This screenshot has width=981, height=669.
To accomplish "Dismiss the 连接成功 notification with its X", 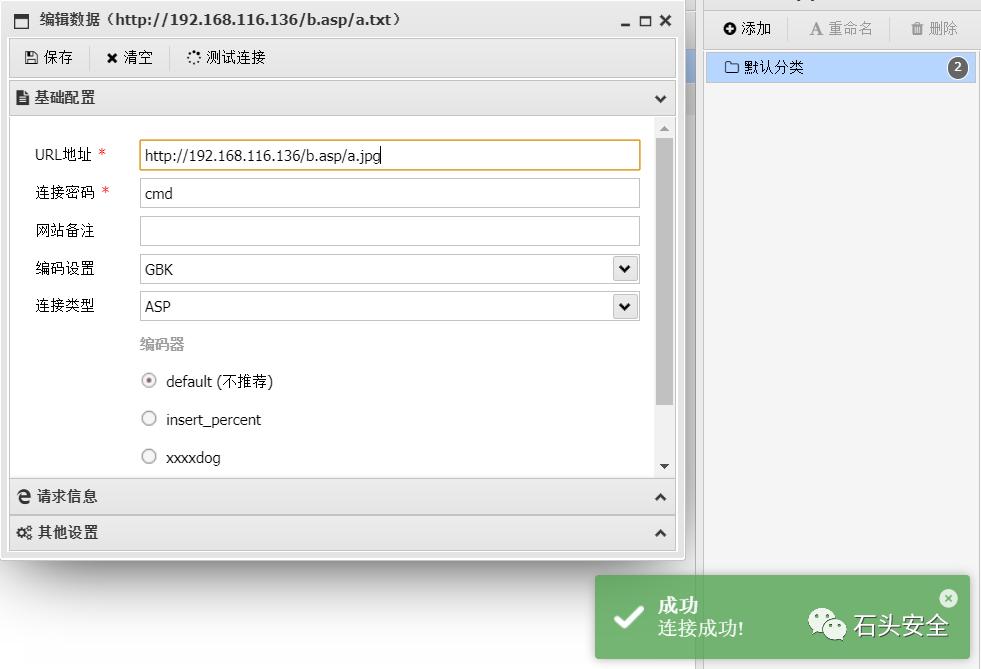I will click(x=948, y=598).
